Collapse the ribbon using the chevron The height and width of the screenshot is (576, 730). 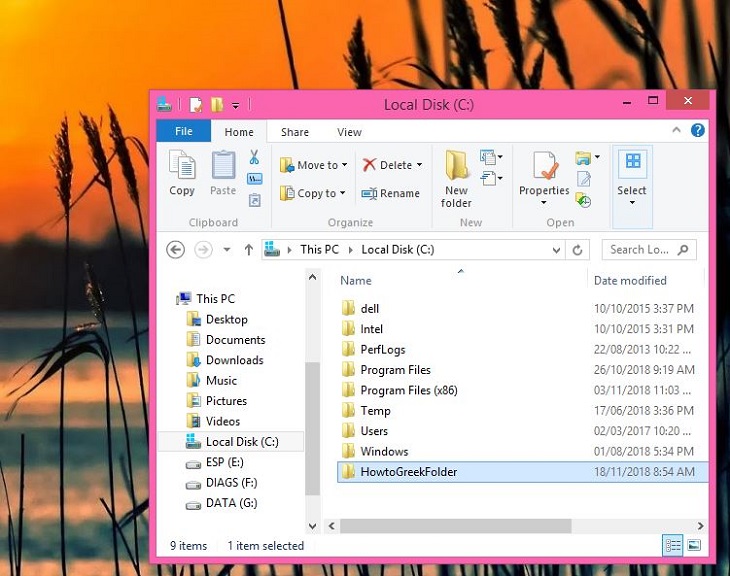681,131
